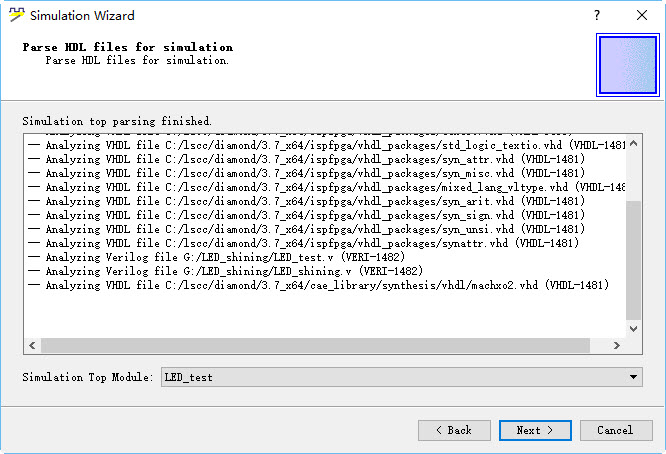Click the log scroll down arrow
The height and width of the screenshot is (454, 666).
[x=633, y=329]
